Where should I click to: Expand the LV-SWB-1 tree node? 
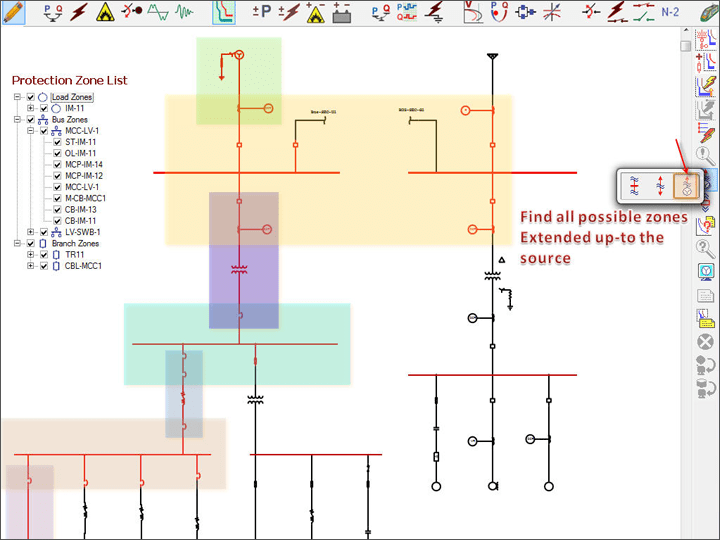(x=31, y=232)
